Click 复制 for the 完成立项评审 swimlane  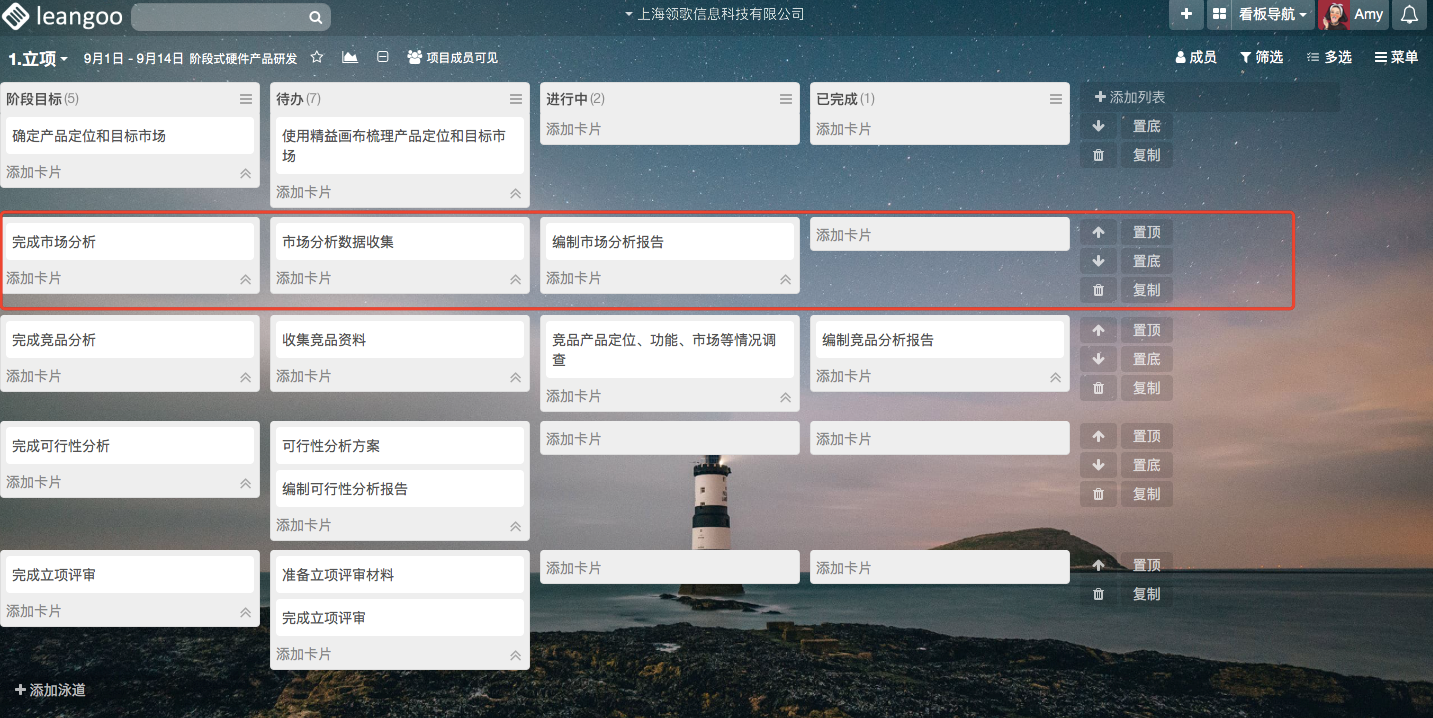click(1146, 594)
